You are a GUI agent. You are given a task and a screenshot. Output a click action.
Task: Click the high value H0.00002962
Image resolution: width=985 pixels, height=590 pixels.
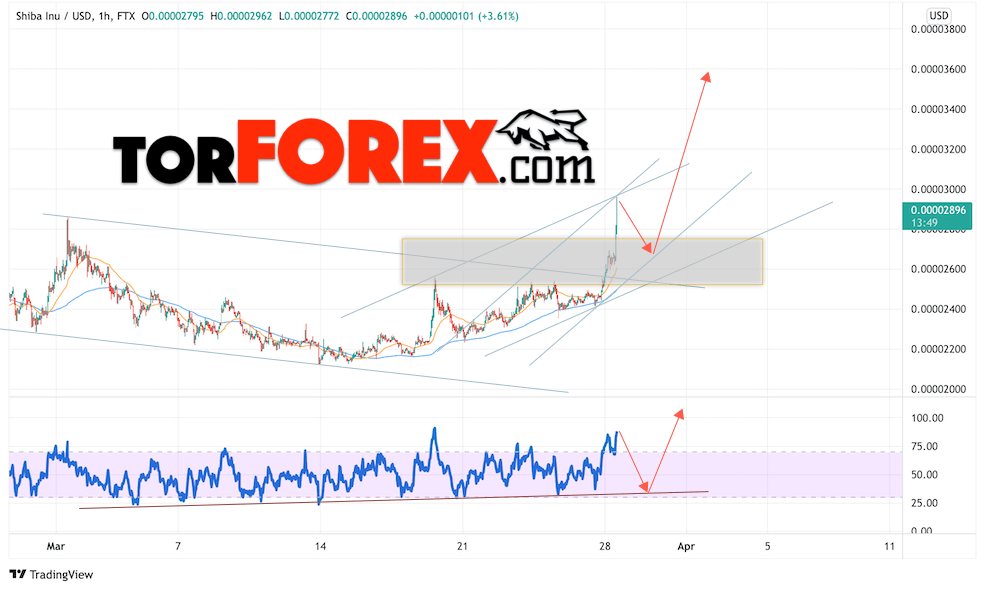[x=241, y=16]
